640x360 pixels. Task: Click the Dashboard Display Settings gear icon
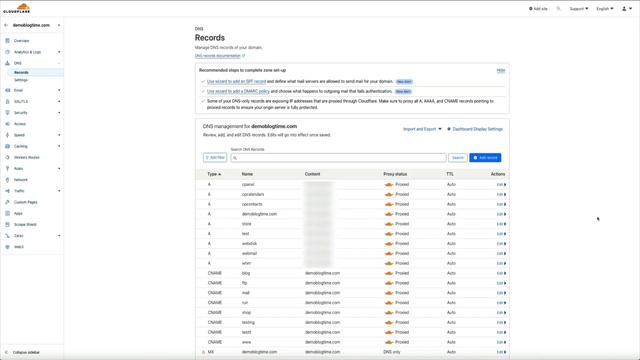[x=449, y=129]
